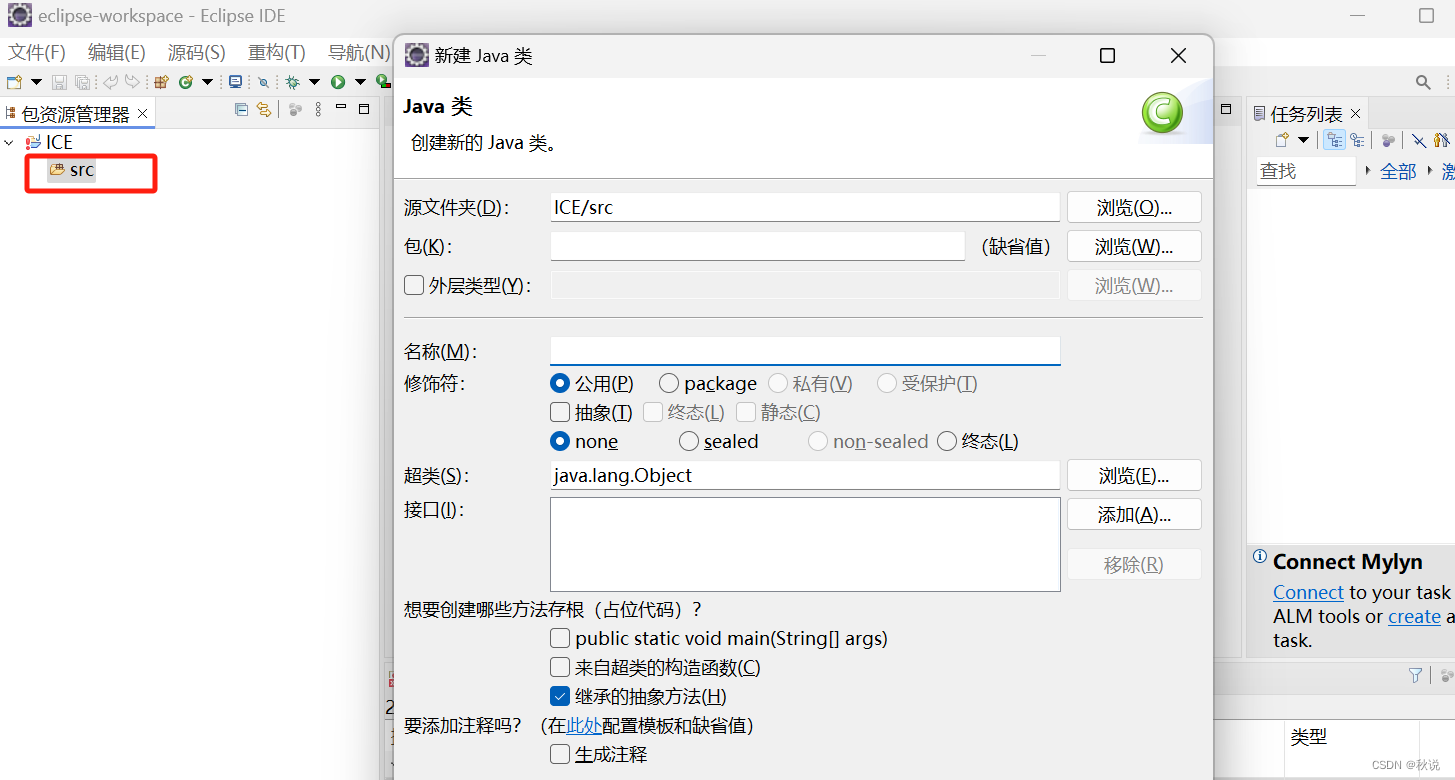The height and width of the screenshot is (780, 1455).
Task: Enable the 外层类型 checkbox
Action: pos(414,285)
